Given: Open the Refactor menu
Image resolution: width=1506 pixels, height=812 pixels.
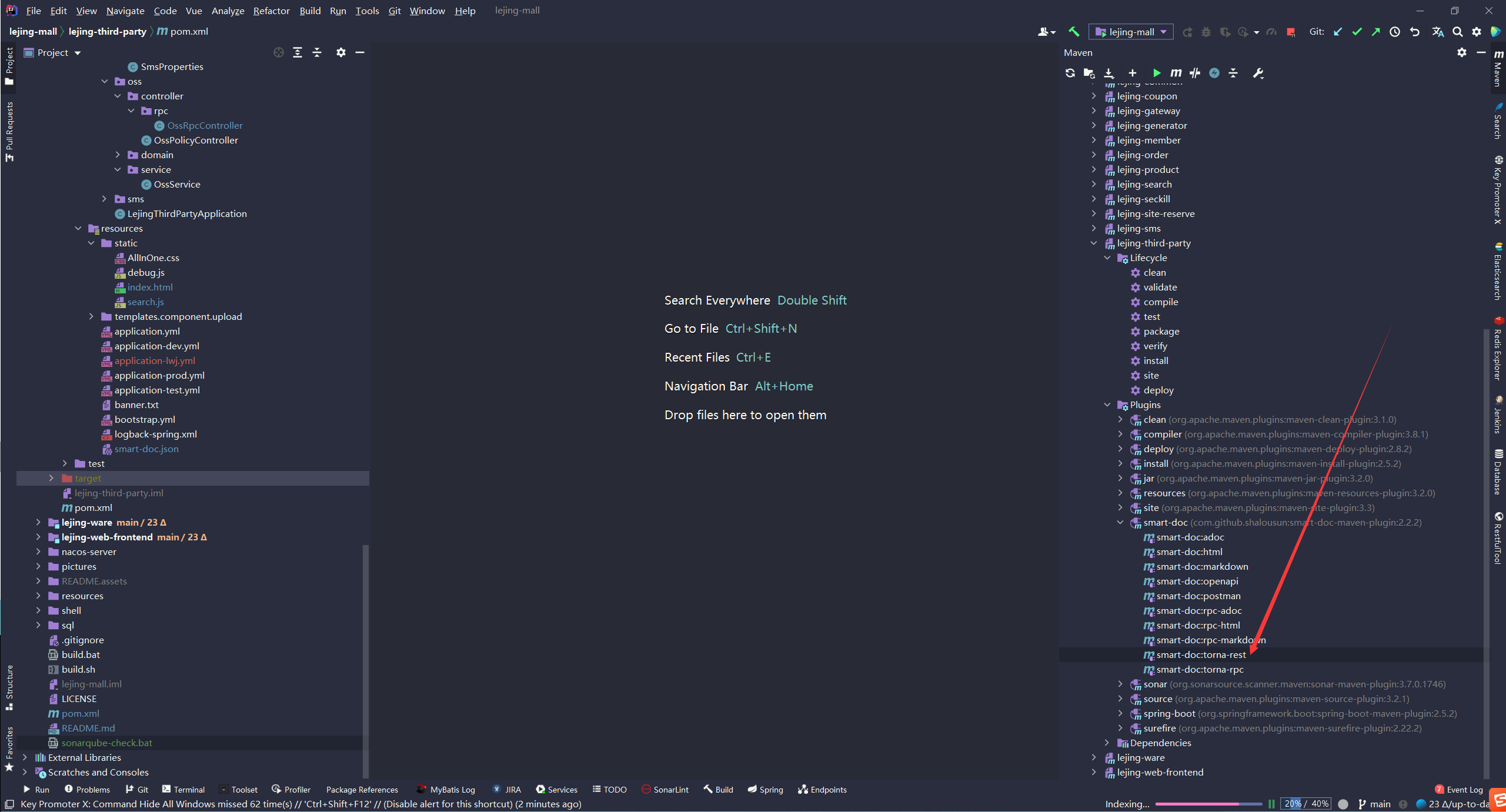Looking at the screenshot, I should [x=271, y=11].
